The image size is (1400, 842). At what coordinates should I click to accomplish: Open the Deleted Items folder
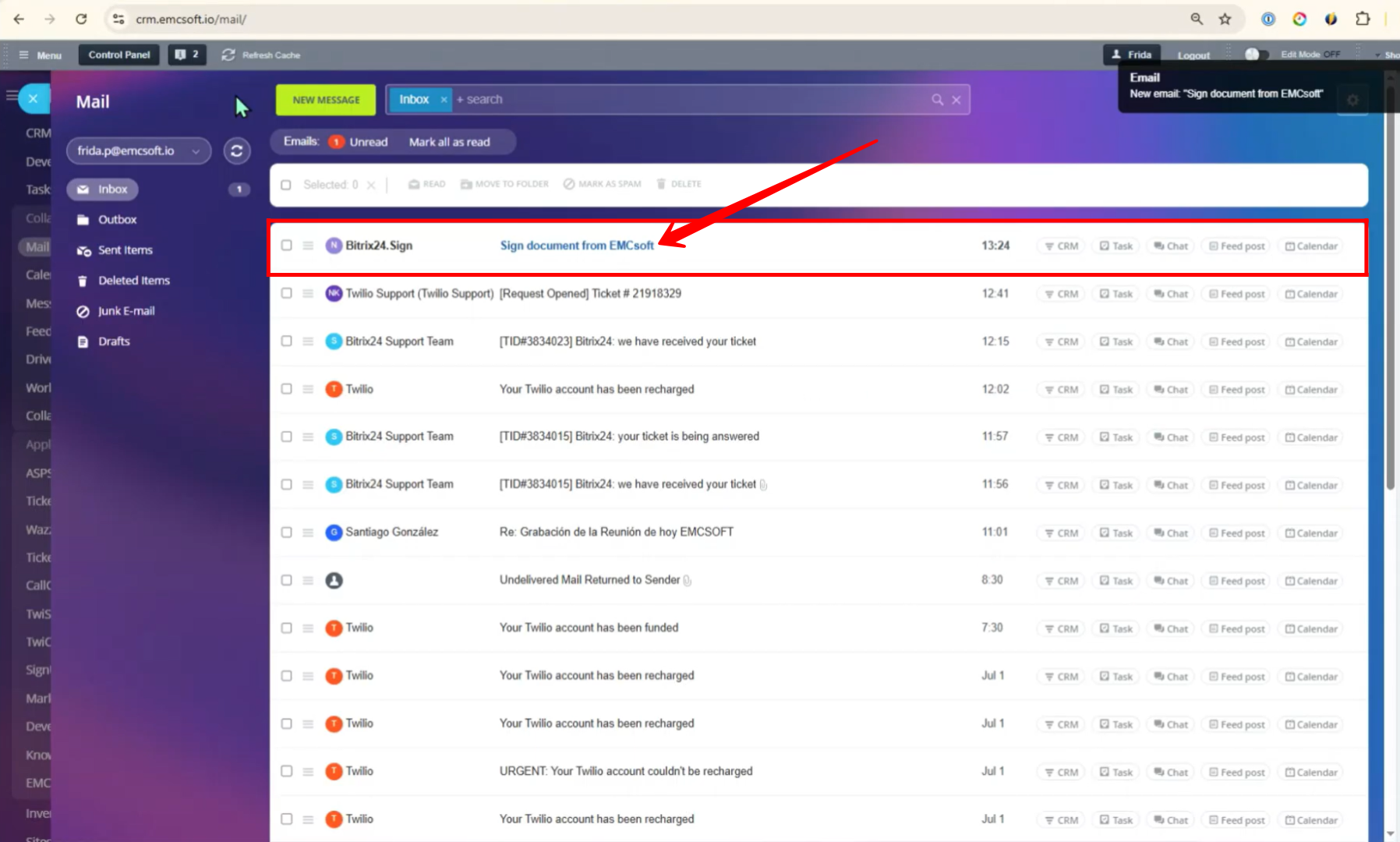pyautogui.click(x=123, y=281)
